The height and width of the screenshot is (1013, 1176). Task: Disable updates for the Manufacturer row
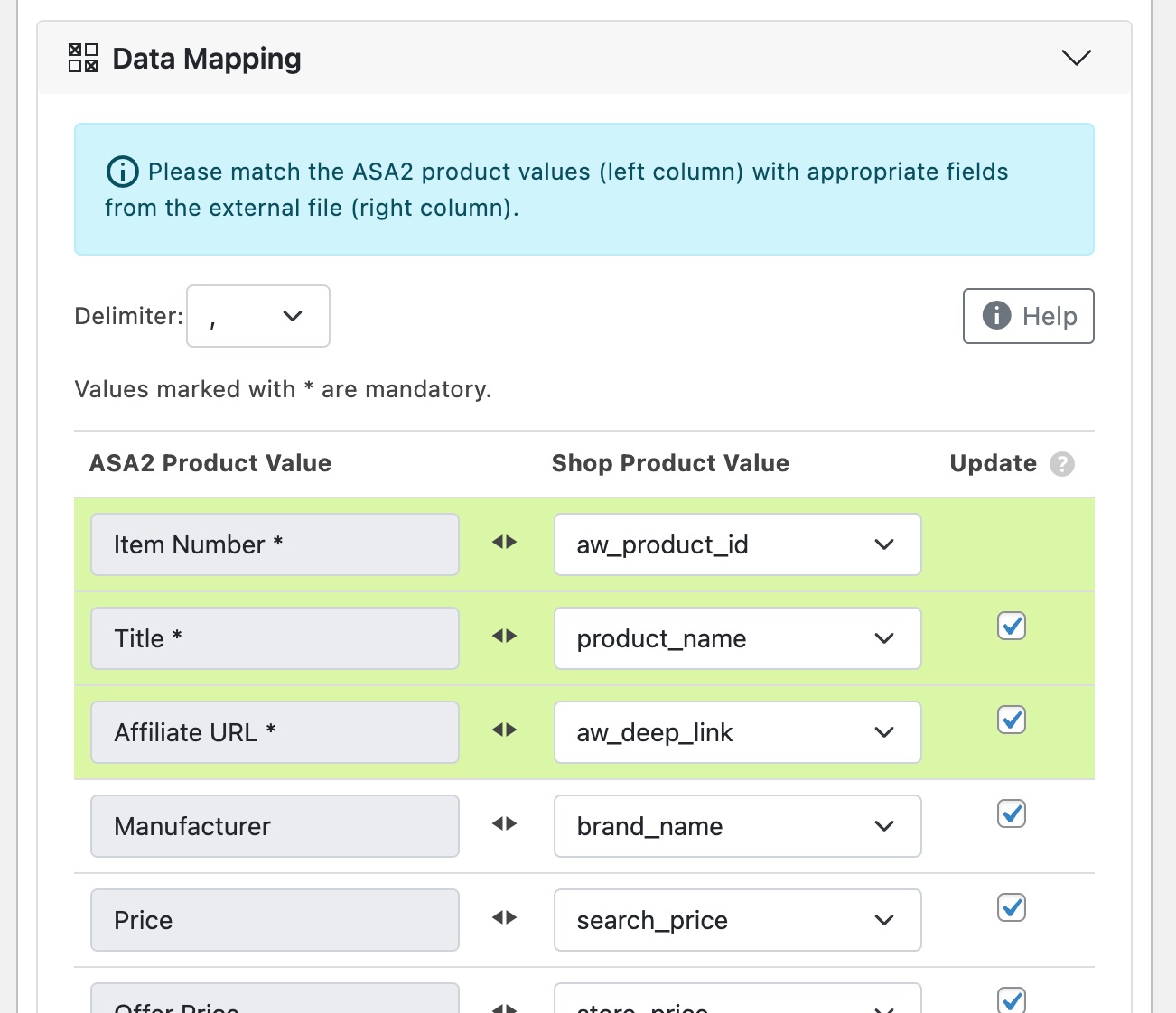click(x=1012, y=813)
